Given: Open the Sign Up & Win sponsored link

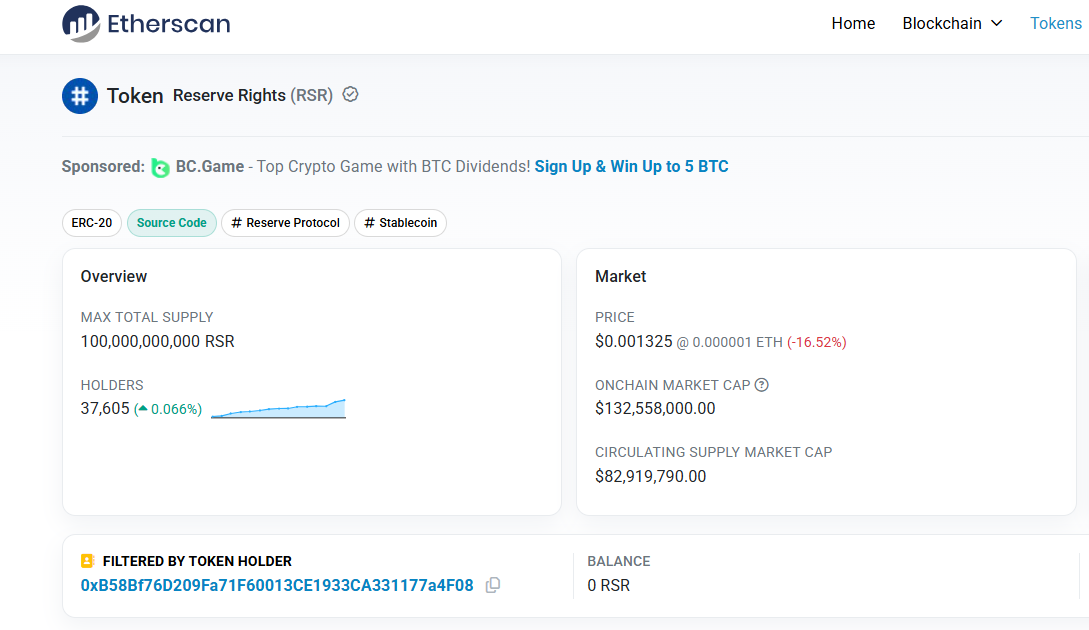Looking at the screenshot, I should (x=631, y=167).
